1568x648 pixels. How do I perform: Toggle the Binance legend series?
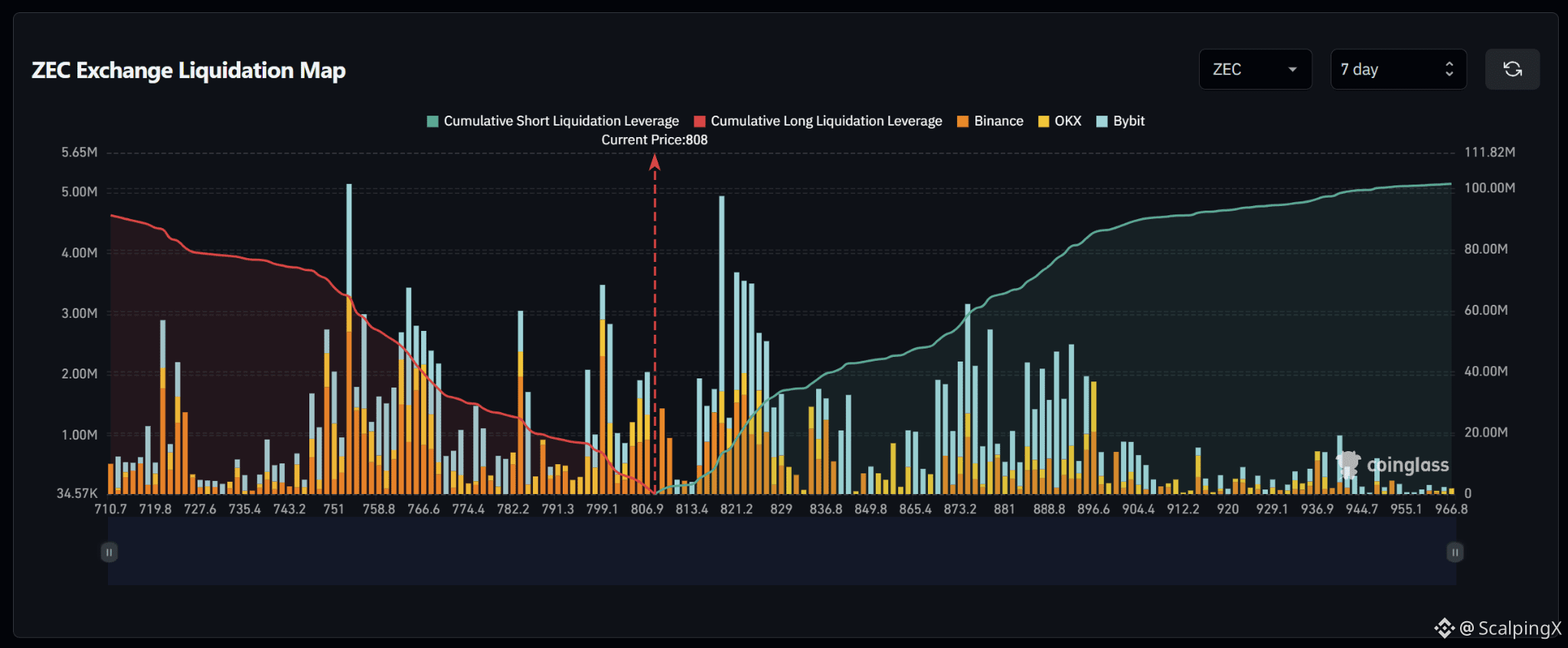[x=990, y=121]
